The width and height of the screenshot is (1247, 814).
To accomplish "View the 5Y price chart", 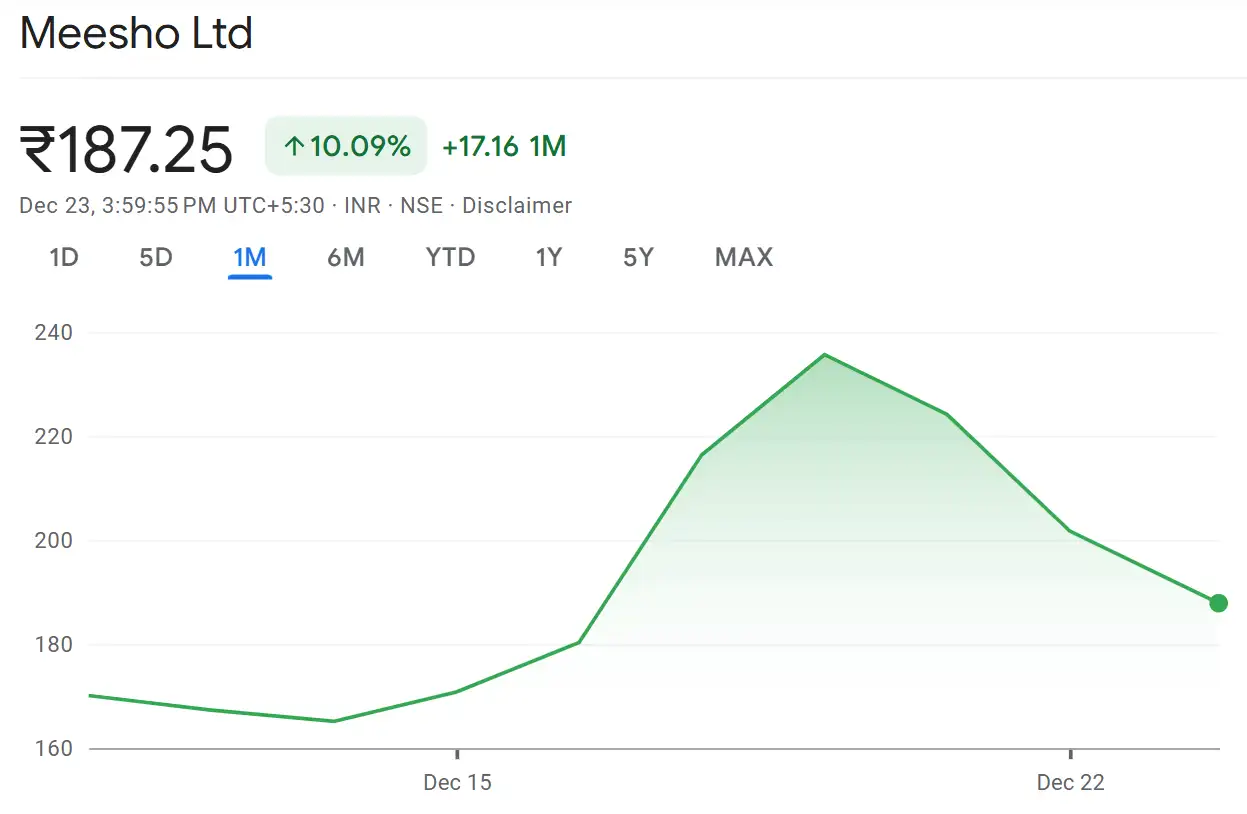I will (638, 258).
